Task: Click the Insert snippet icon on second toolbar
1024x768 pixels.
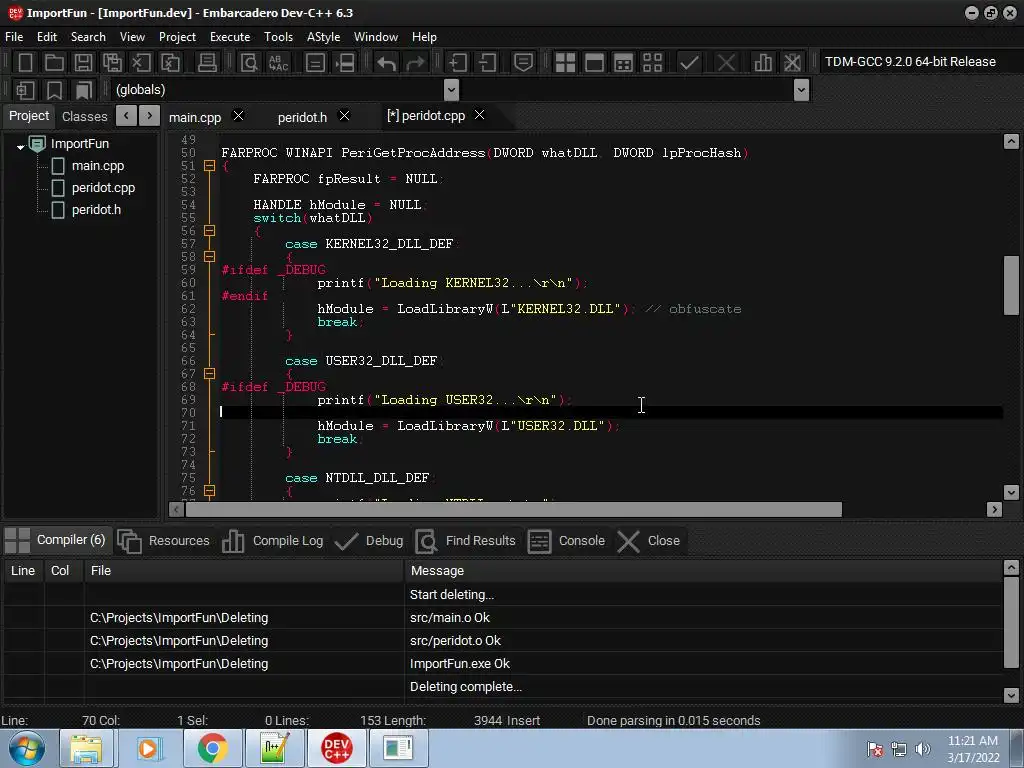Action: click(x=25, y=90)
